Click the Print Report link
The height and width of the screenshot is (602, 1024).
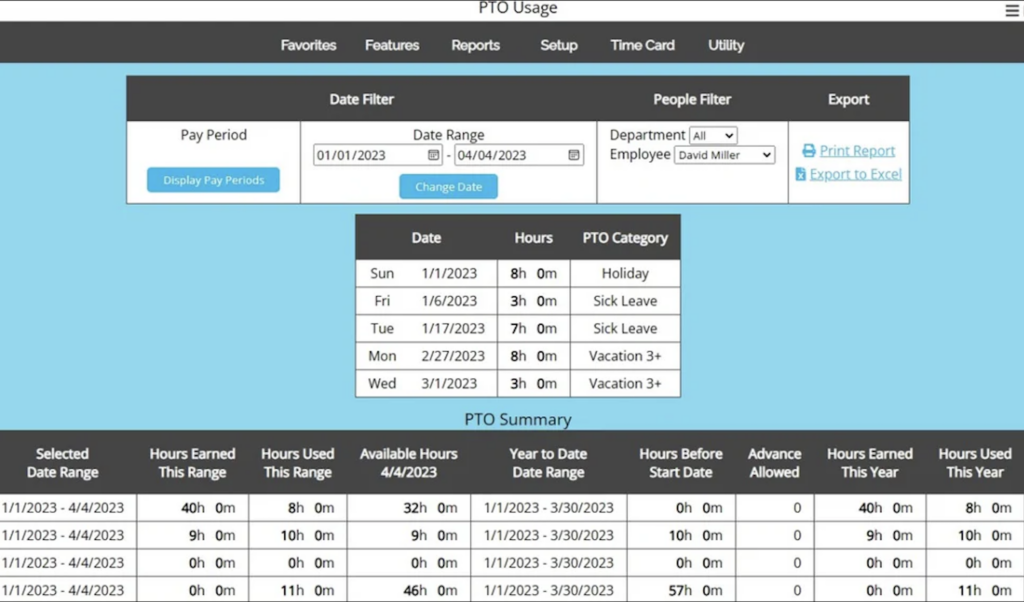tap(855, 150)
